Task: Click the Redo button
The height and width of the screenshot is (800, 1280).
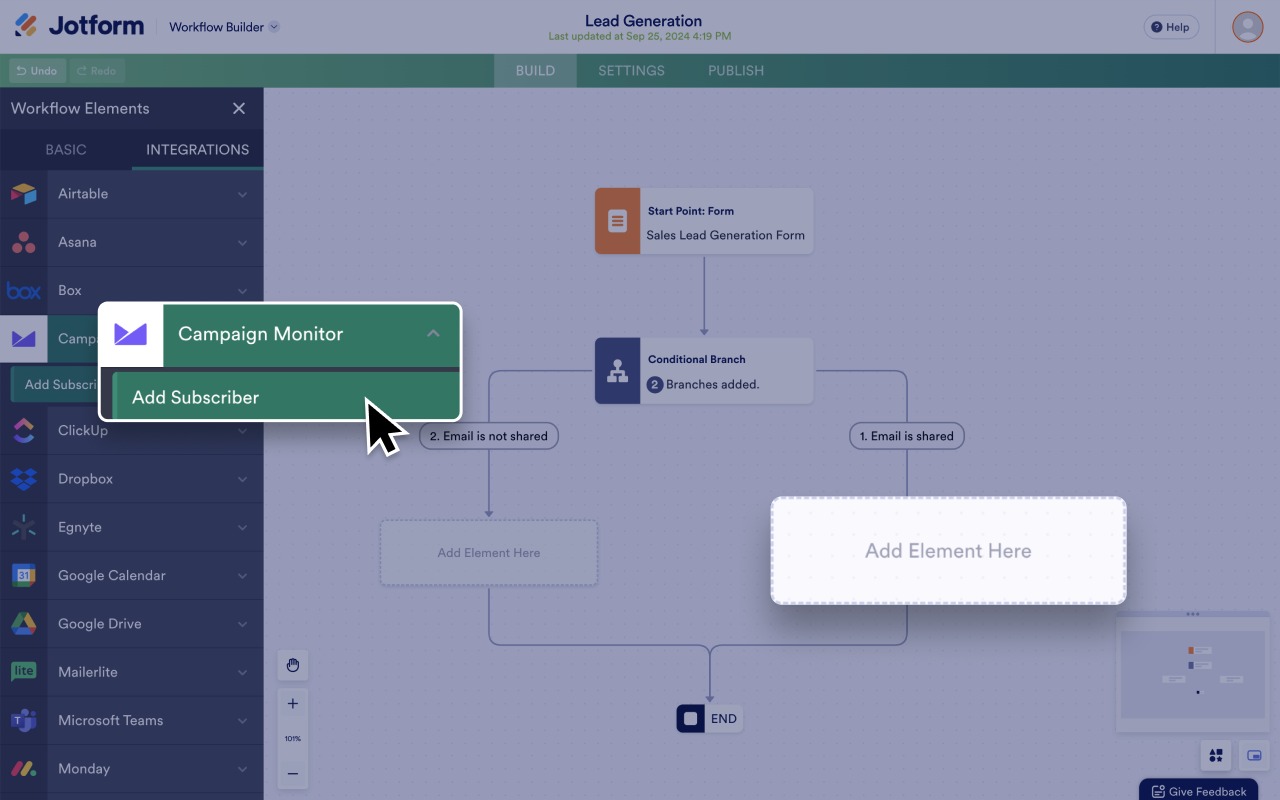Action: coord(96,71)
